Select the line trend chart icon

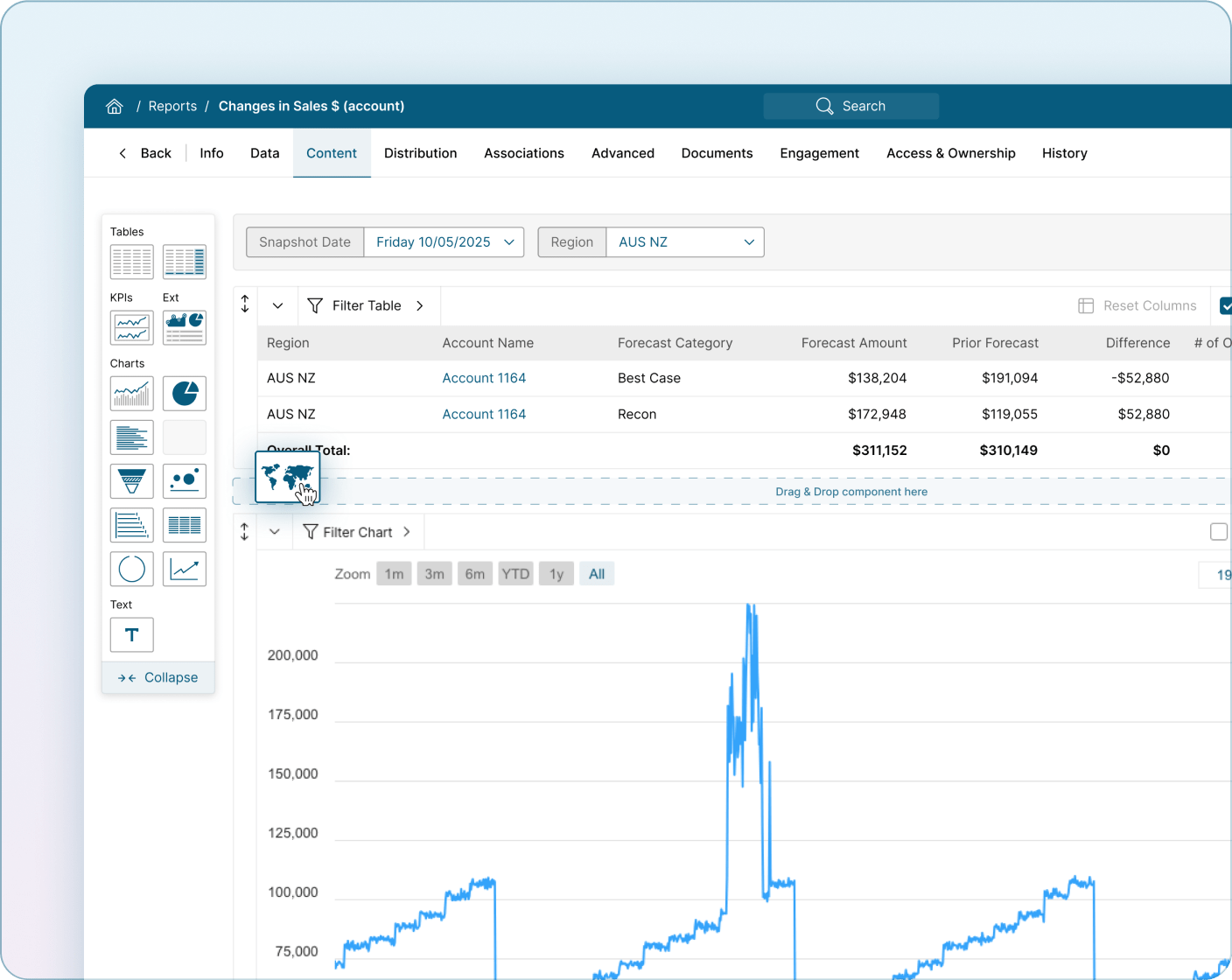pyautogui.click(x=185, y=569)
